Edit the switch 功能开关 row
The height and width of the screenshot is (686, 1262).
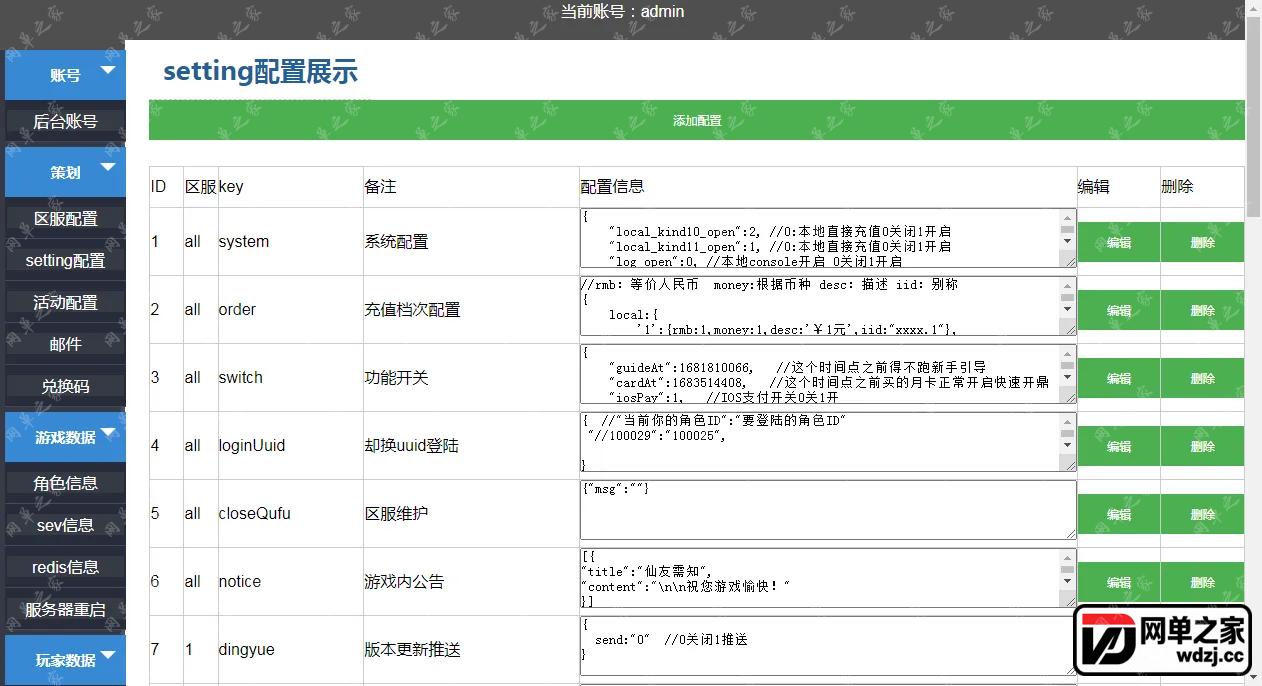click(1118, 378)
